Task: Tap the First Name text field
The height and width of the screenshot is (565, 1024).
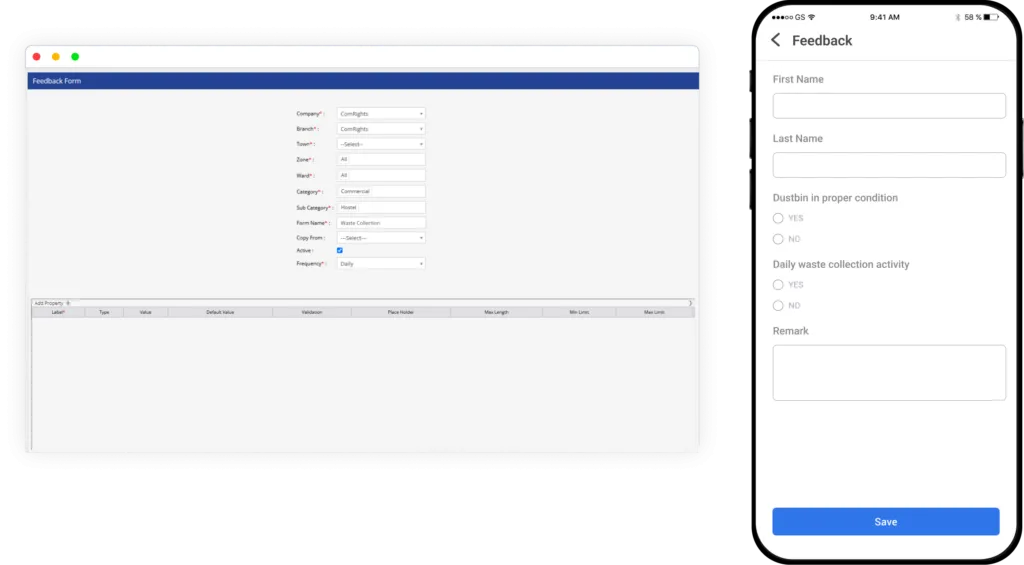Action: [x=889, y=106]
